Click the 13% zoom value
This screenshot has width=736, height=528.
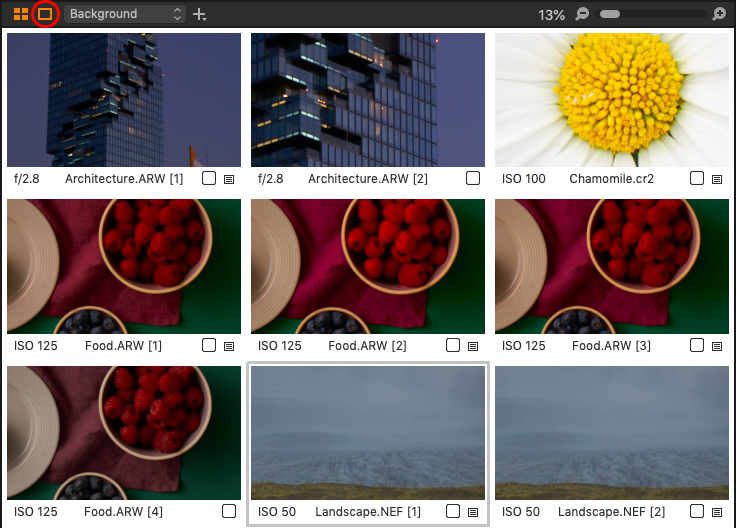pyautogui.click(x=551, y=15)
